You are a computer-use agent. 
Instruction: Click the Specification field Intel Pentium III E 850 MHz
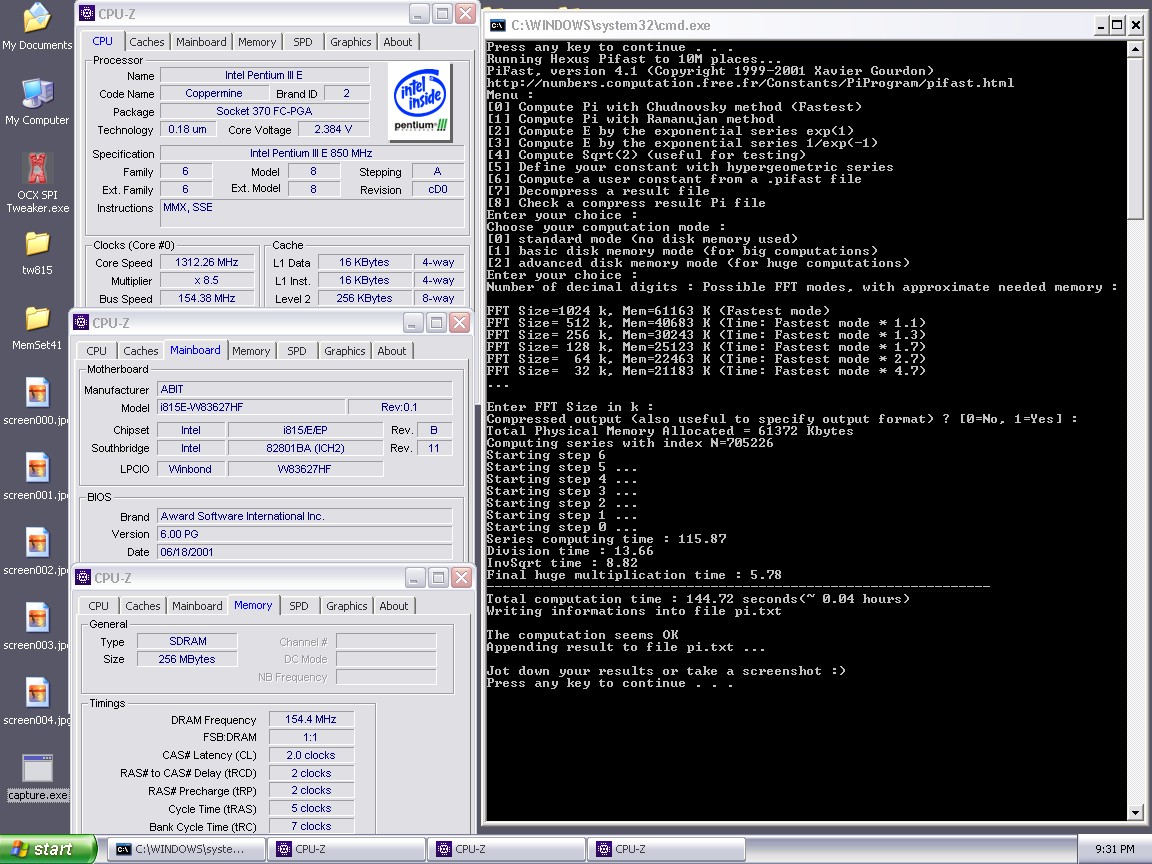tap(312, 154)
